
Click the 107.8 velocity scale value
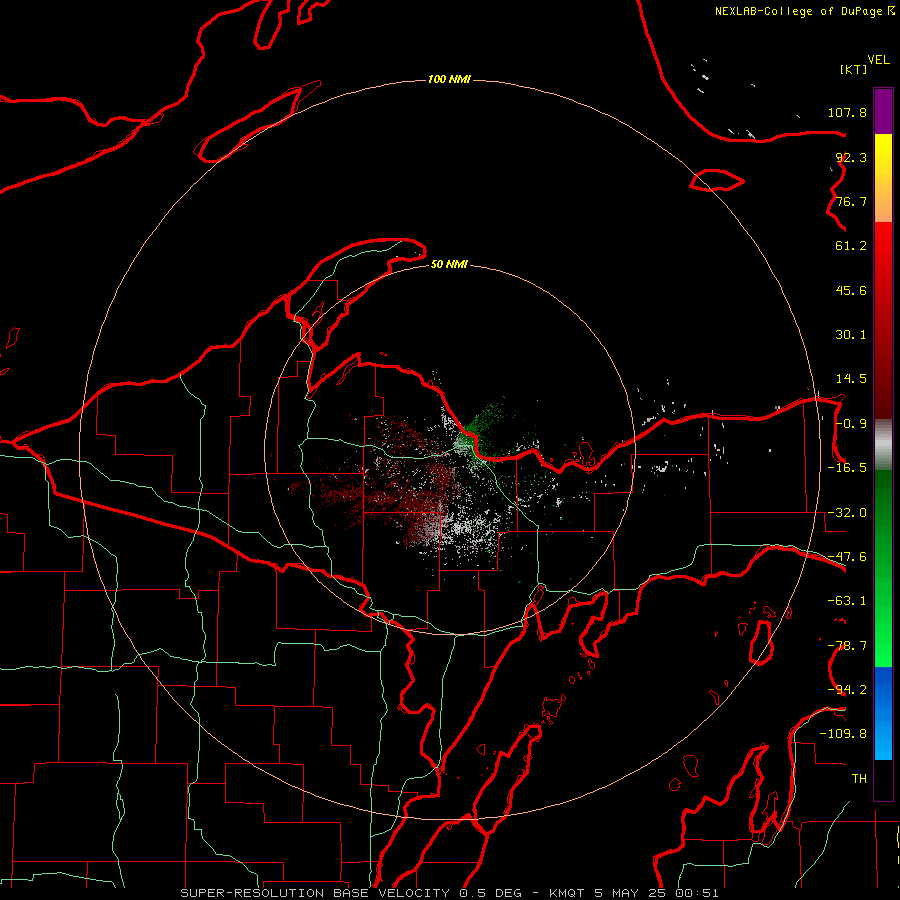[x=847, y=112]
